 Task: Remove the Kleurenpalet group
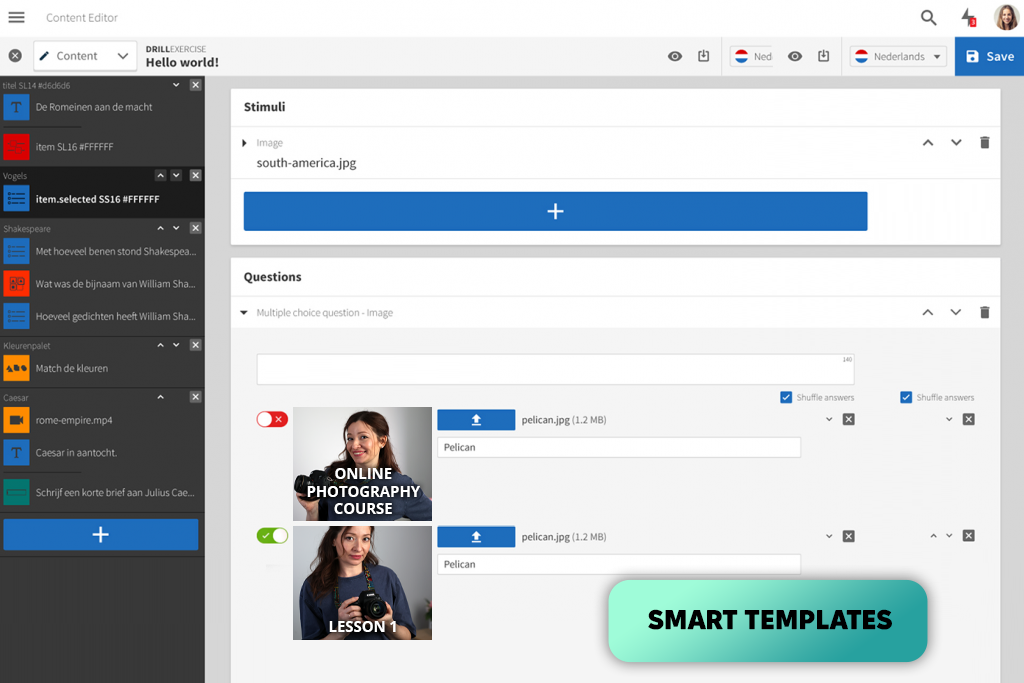tap(195, 345)
